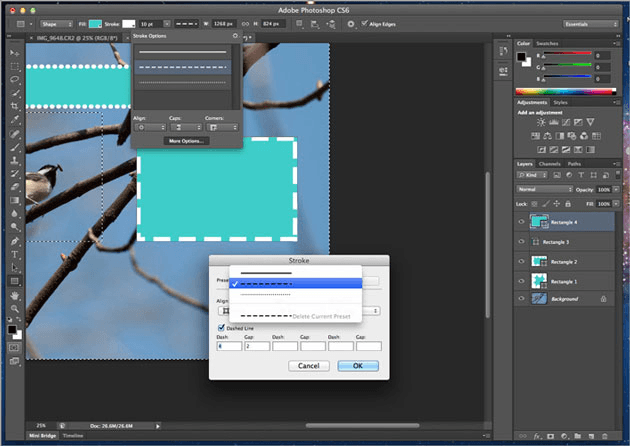This screenshot has width=630, height=446.
Task: Click the Stroke Options gear icon
Action: (235, 35)
